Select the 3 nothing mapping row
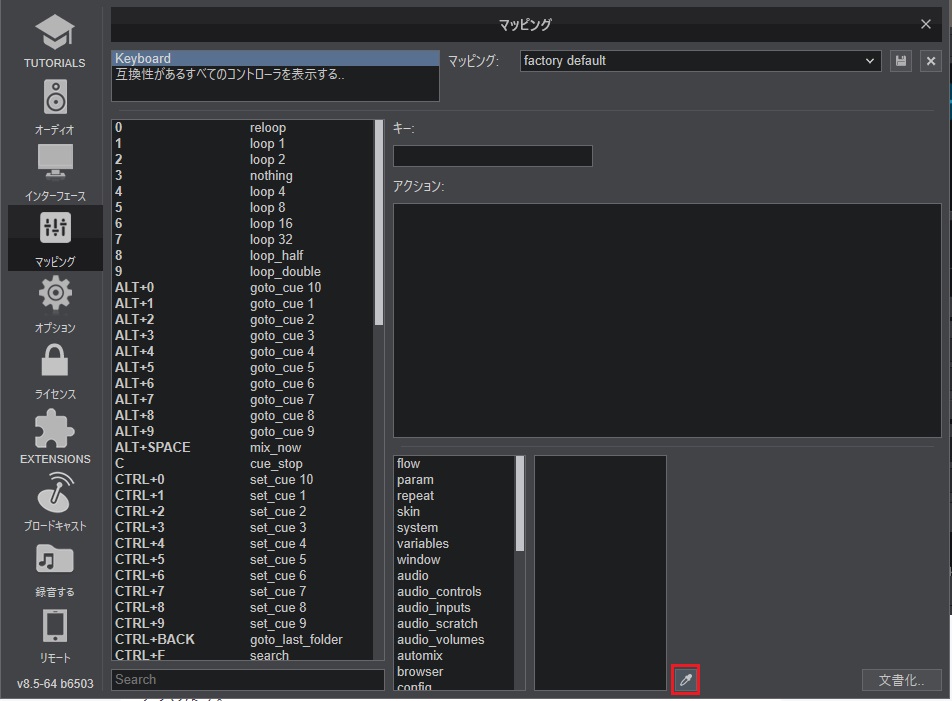952x701 pixels. [243, 175]
